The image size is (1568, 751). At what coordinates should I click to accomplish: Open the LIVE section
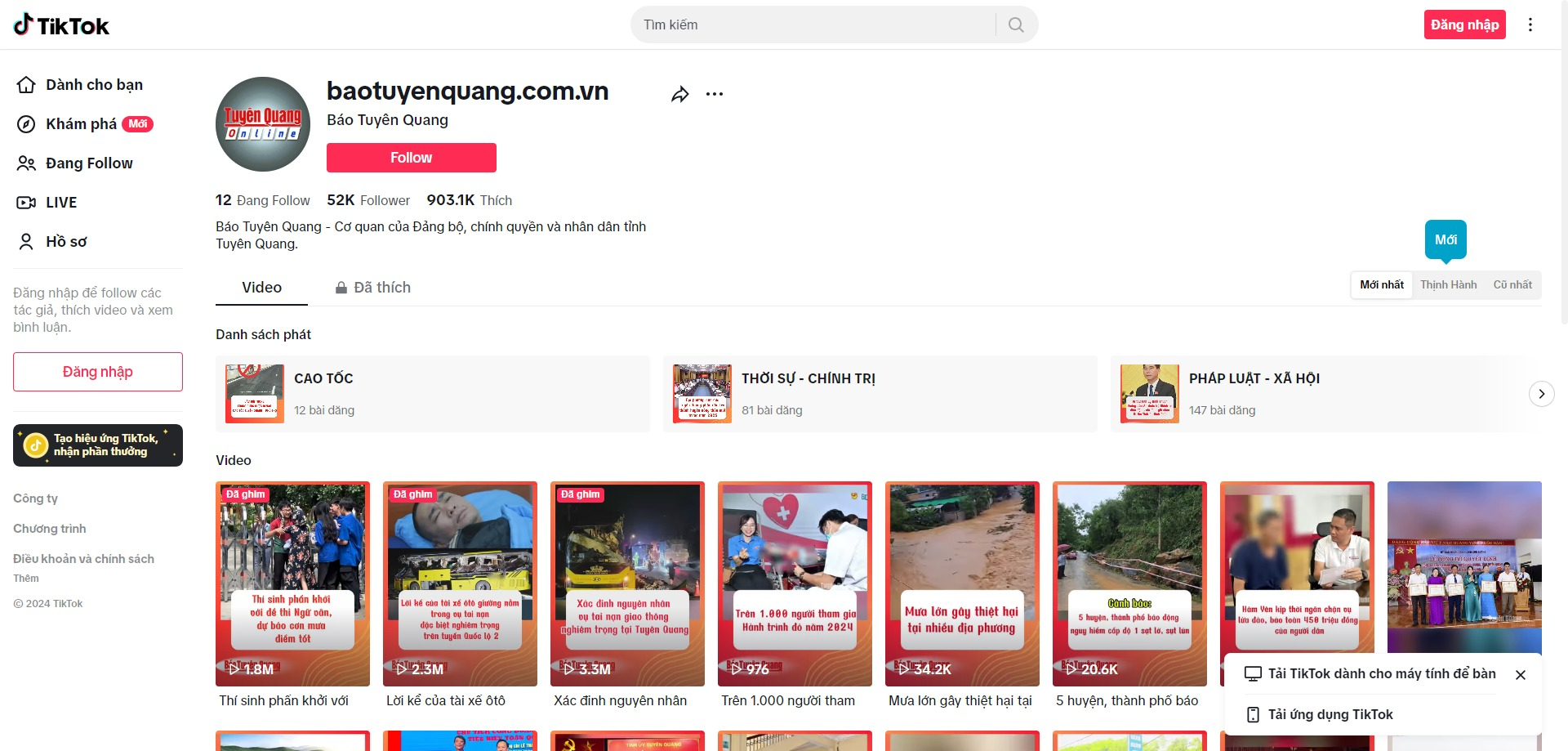47,203
